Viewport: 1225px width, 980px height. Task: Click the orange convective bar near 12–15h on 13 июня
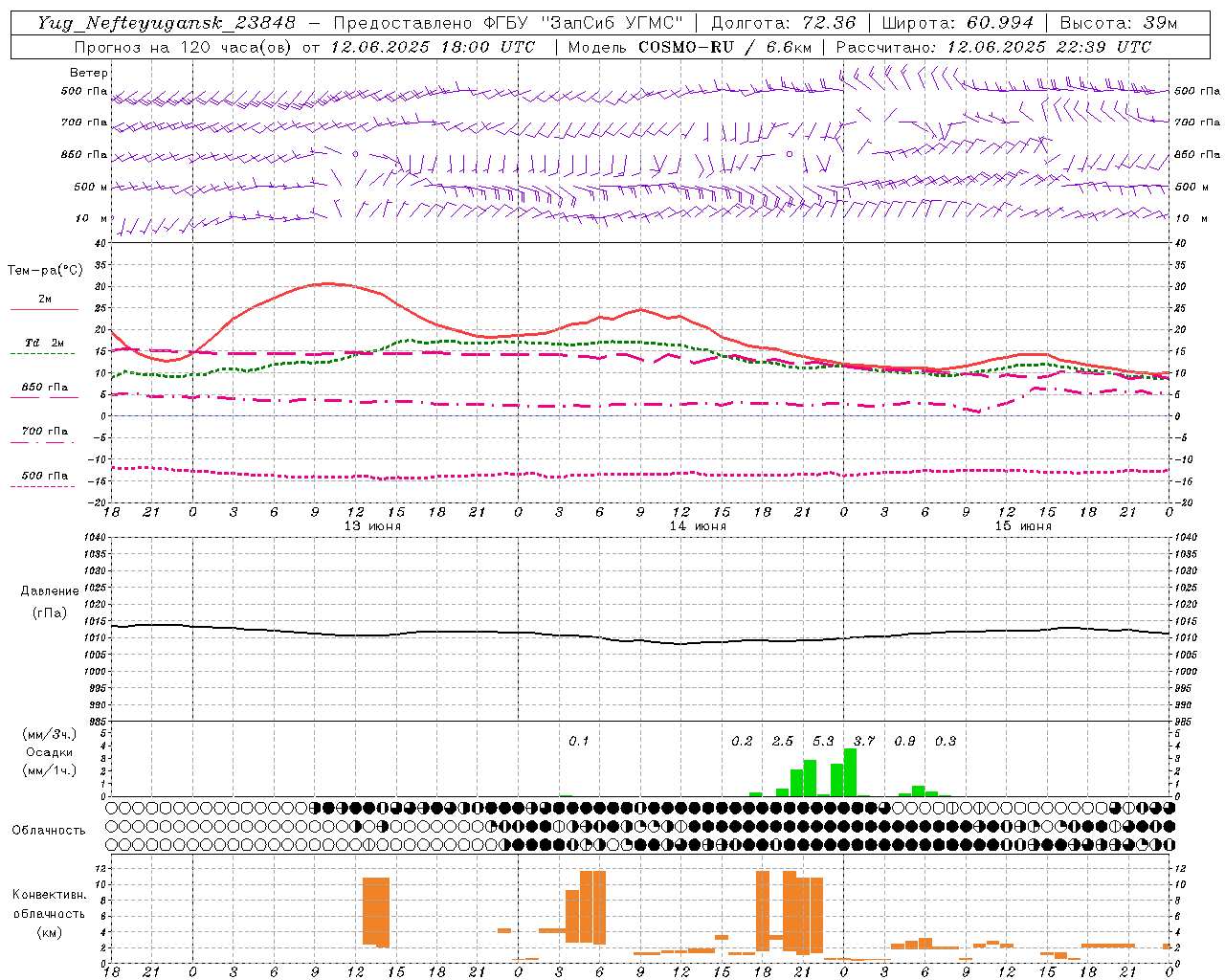(376, 911)
